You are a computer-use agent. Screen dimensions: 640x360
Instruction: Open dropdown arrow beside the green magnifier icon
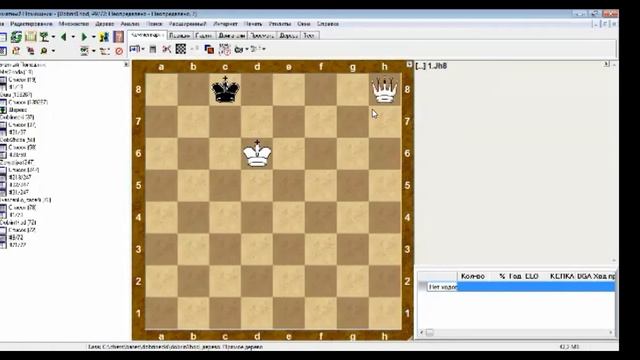[53, 51]
